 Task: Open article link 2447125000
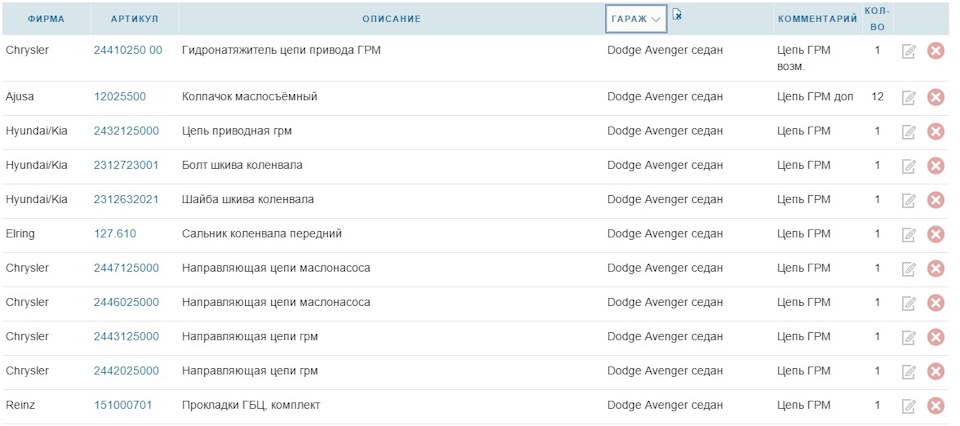point(126,268)
